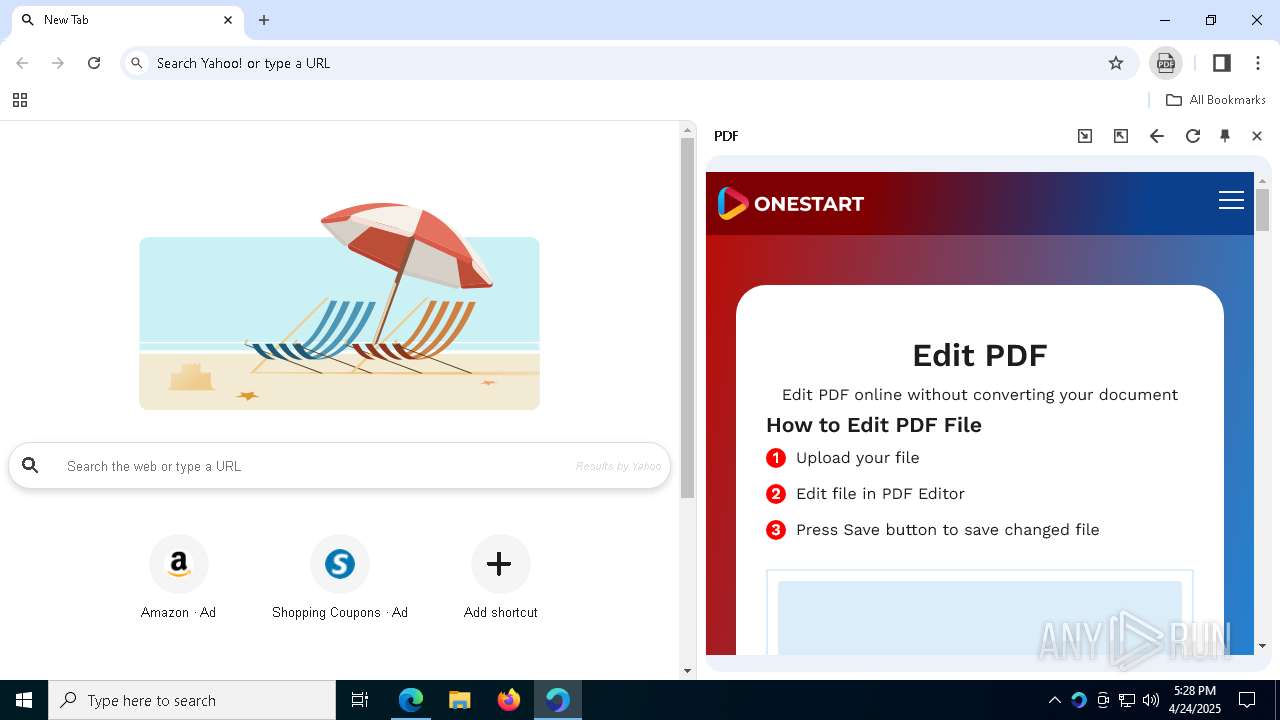The width and height of the screenshot is (1280, 720).
Task: Show hidden system tray icons
Action: point(1054,700)
